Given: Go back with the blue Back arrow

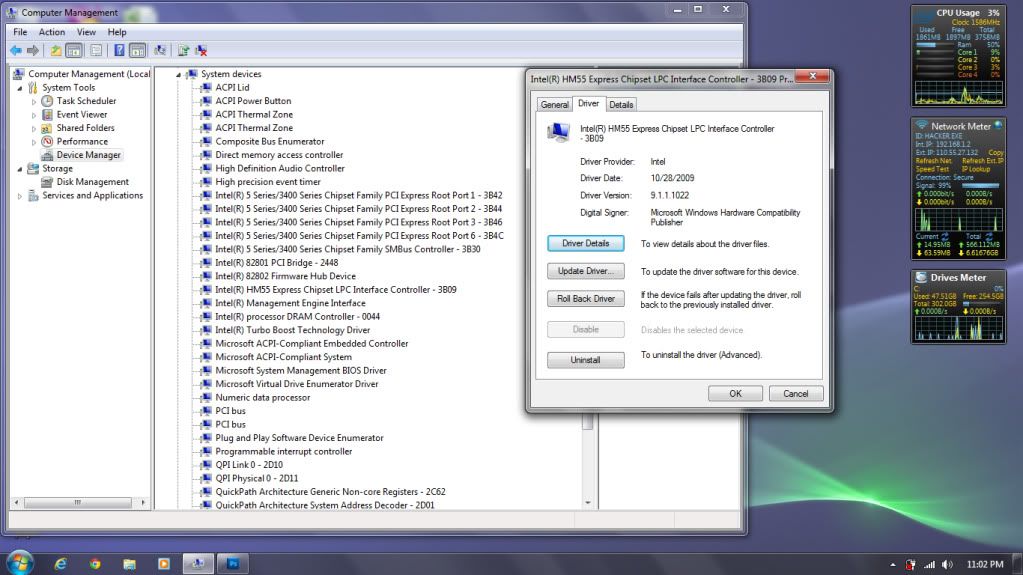Looking at the screenshot, I should [x=16, y=50].
